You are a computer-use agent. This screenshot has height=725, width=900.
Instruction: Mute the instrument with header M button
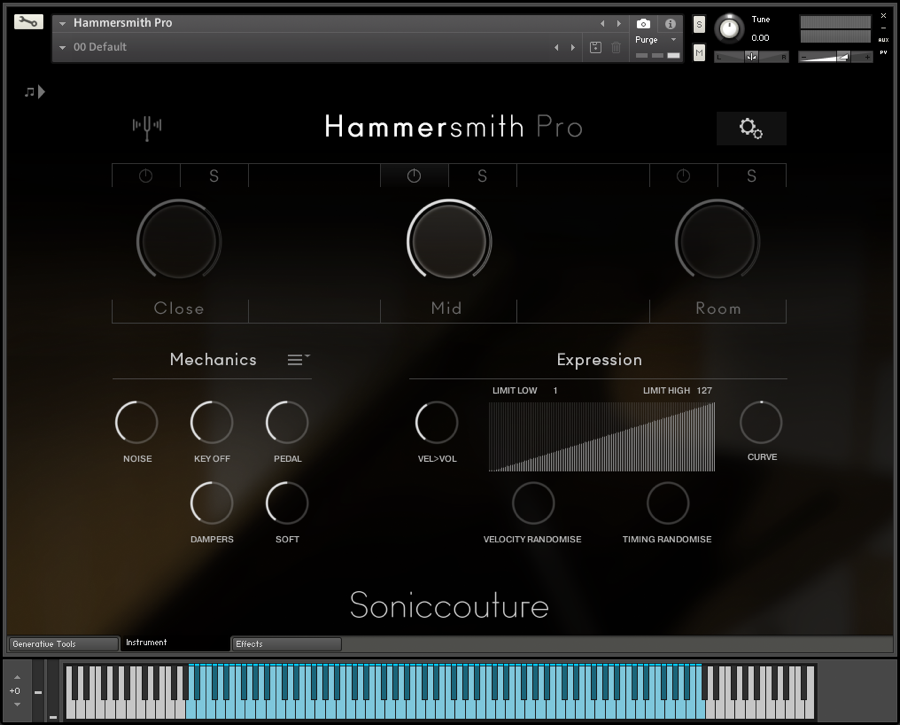(699, 53)
